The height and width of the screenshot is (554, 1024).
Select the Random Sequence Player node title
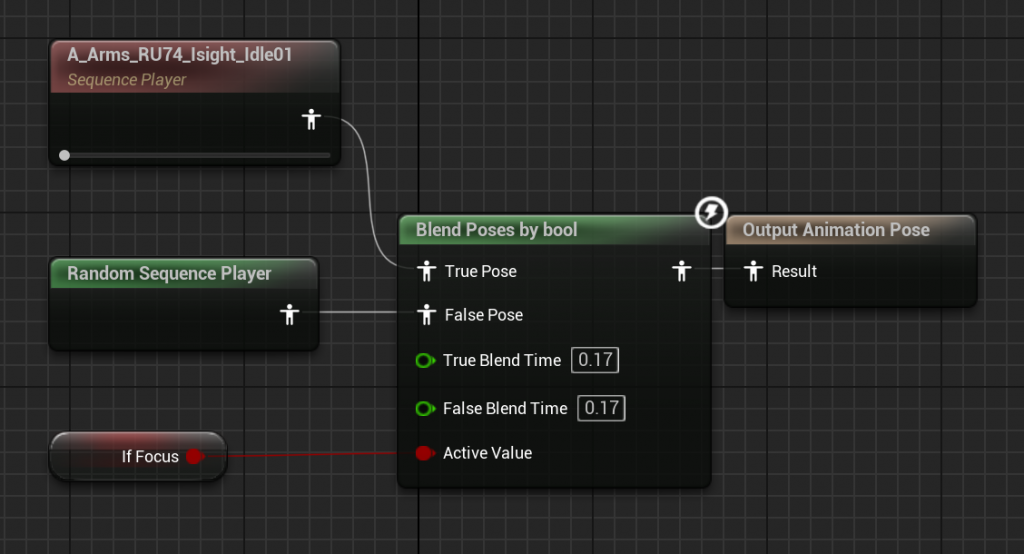(x=169, y=273)
